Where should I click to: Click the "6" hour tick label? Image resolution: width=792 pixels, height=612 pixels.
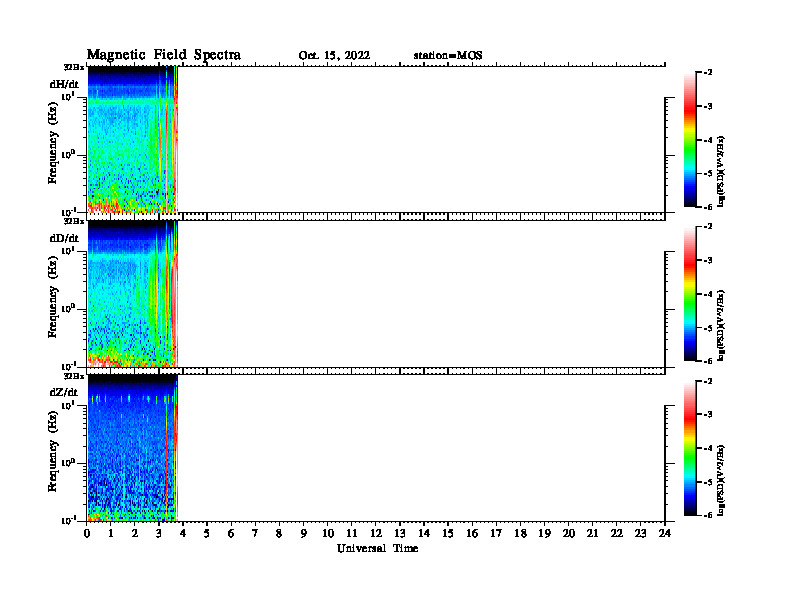231,533
